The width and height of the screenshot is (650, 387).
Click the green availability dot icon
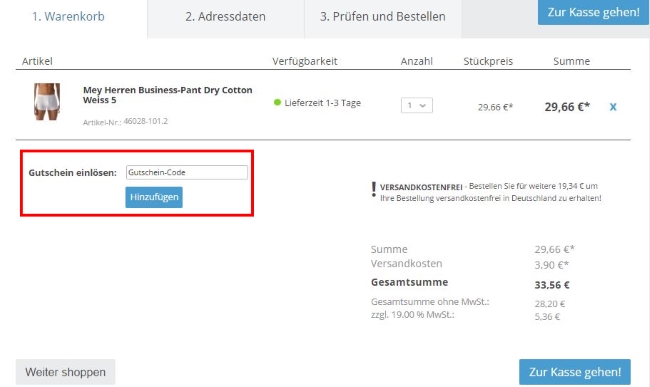tap(277, 102)
